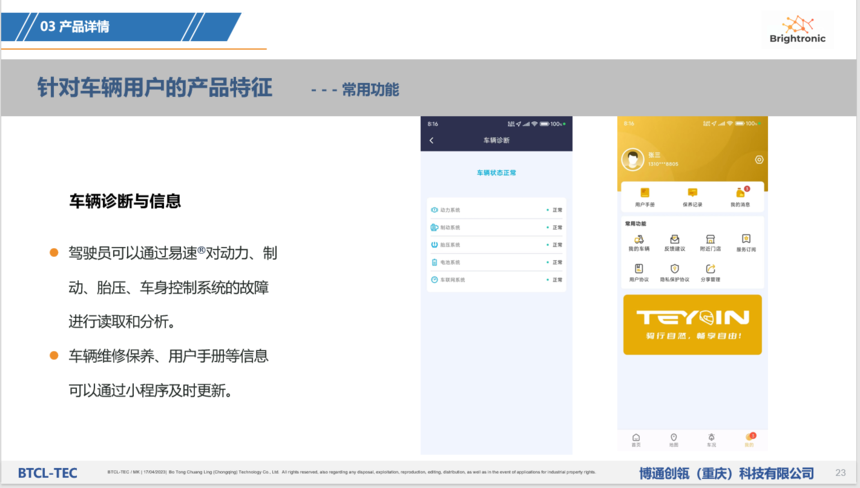This screenshot has width=860, height=488.
Task: Select the 车联网系统 connectivity icon
Action: click(x=434, y=280)
